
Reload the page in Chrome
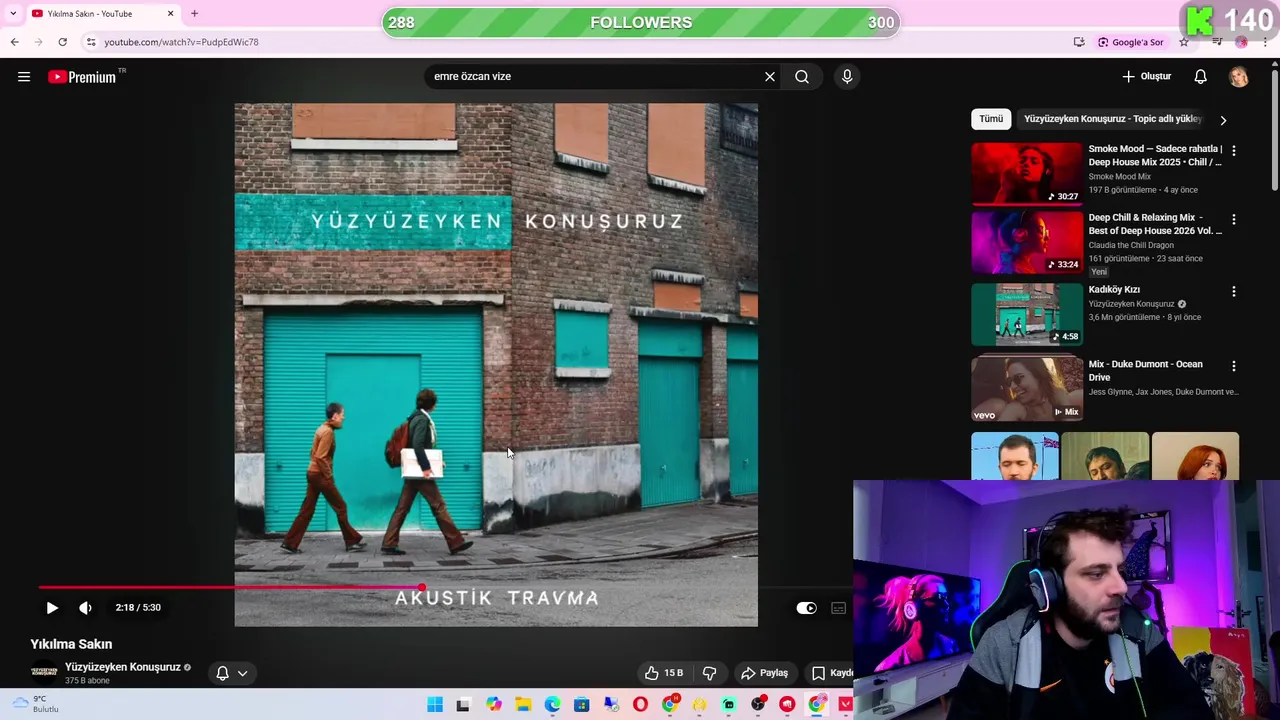pos(62,42)
